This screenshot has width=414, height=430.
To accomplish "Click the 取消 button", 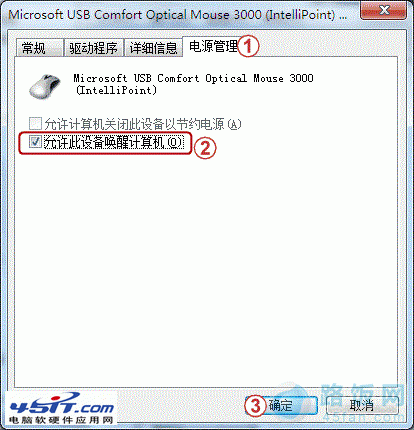I will pyautogui.click(x=362, y=405).
